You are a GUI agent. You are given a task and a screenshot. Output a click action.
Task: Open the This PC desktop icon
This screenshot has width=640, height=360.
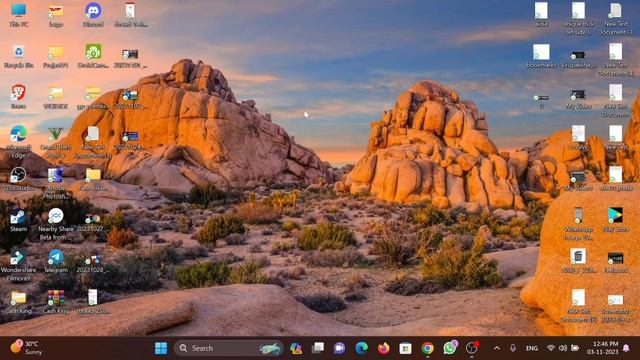point(18,15)
